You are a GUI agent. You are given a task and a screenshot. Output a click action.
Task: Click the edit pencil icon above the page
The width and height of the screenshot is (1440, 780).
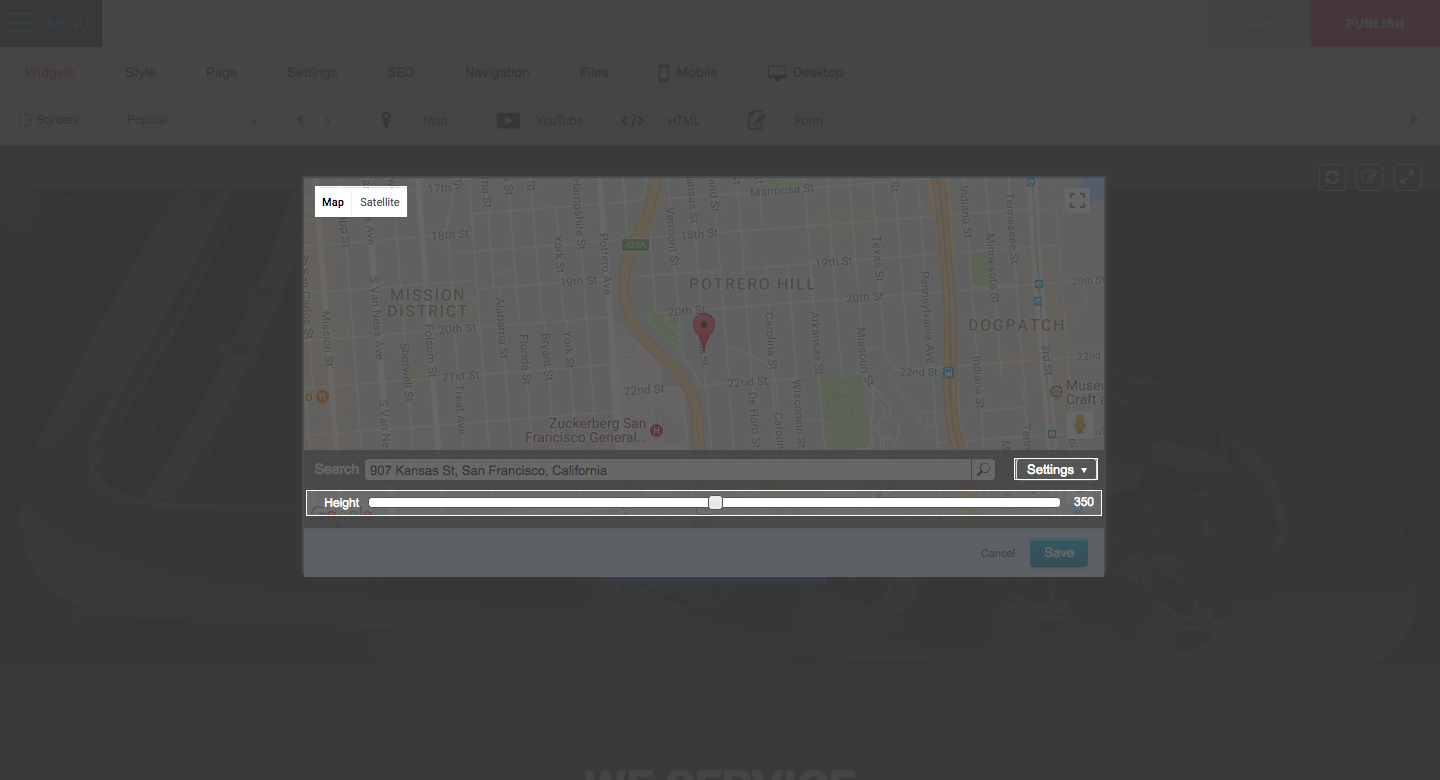[1369, 177]
